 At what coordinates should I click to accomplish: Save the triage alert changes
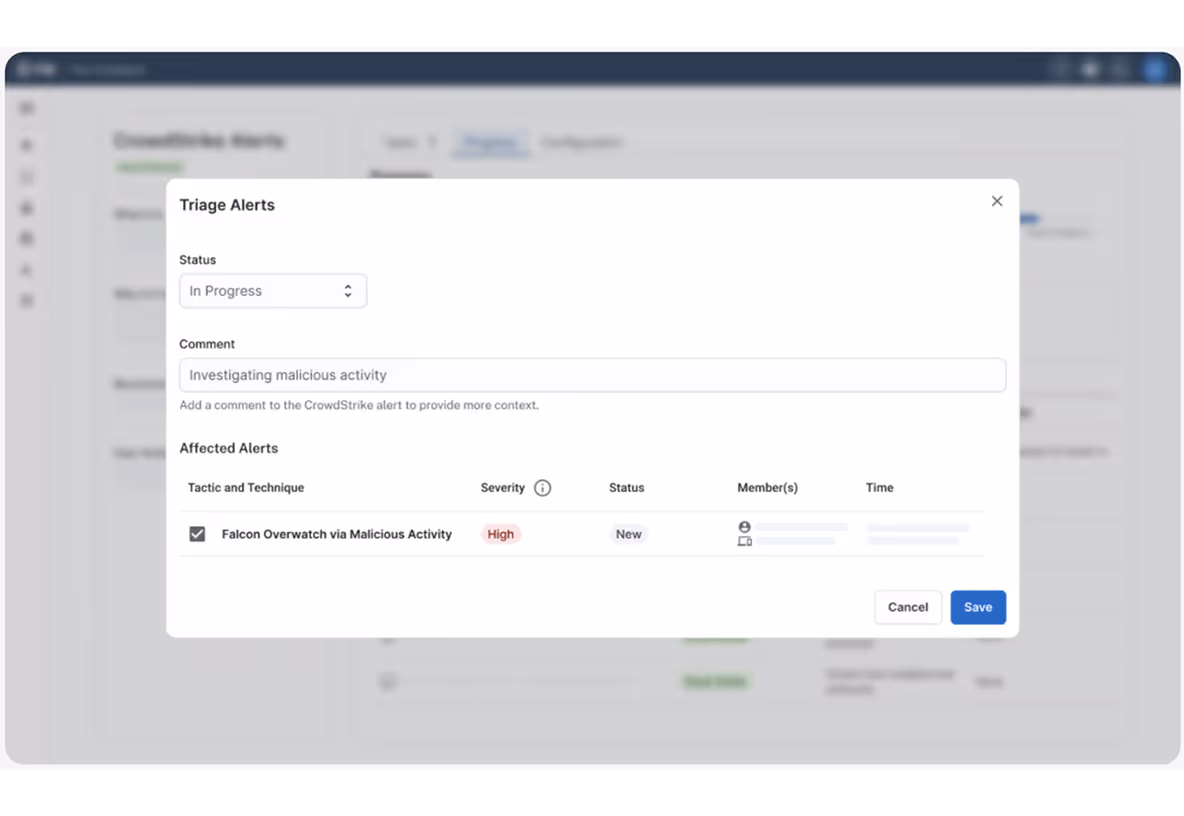(977, 607)
